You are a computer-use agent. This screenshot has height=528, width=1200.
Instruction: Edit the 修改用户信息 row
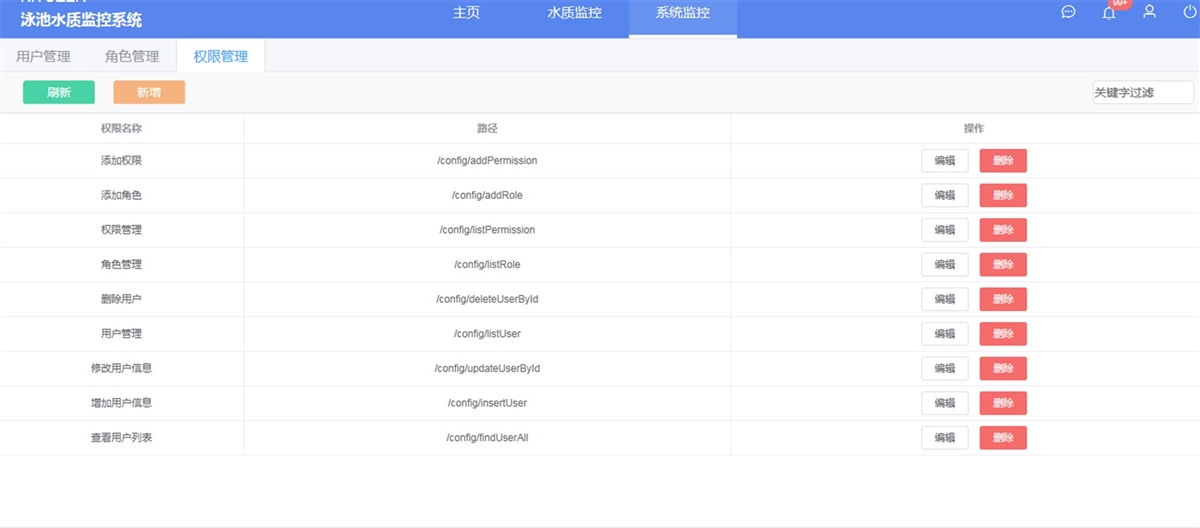pyautogui.click(x=945, y=369)
